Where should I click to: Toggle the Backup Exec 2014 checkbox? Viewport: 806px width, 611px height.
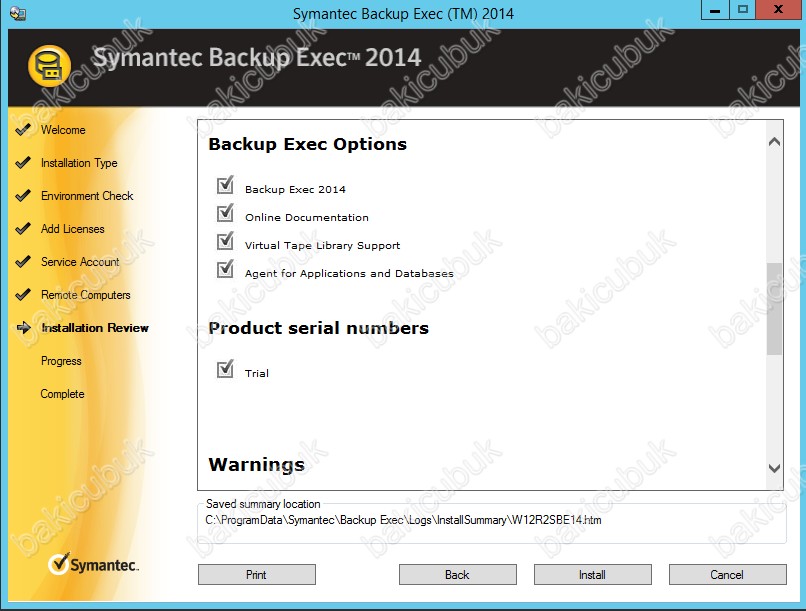coord(225,185)
